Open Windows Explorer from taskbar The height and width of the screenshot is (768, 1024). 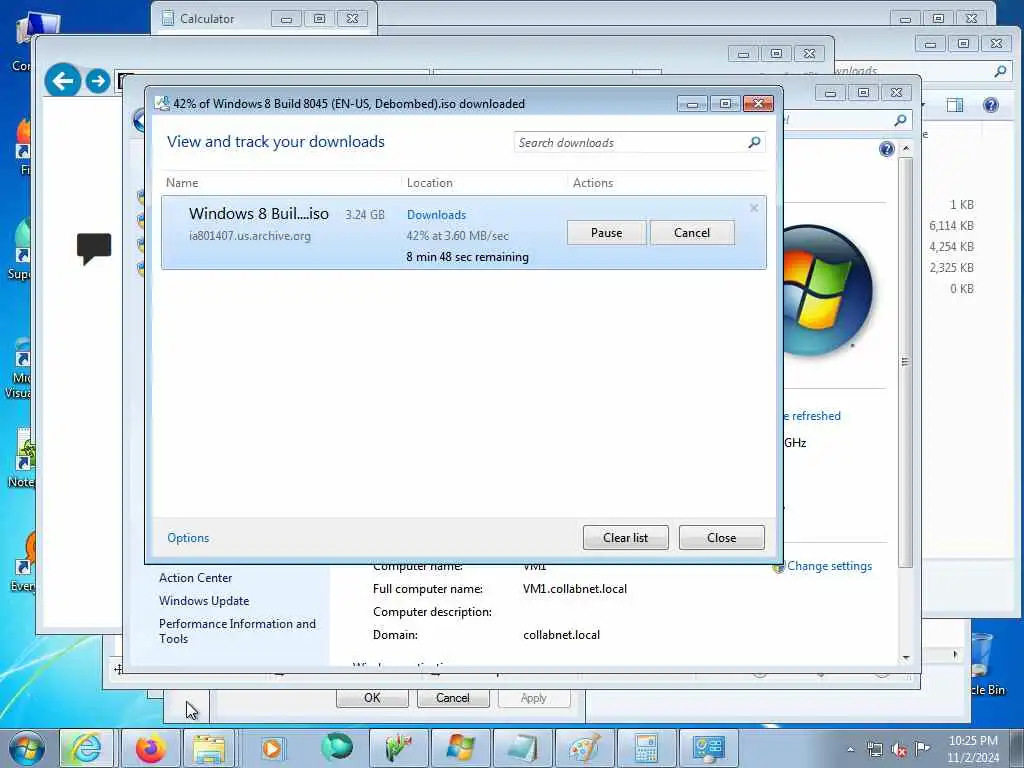point(209,748)
